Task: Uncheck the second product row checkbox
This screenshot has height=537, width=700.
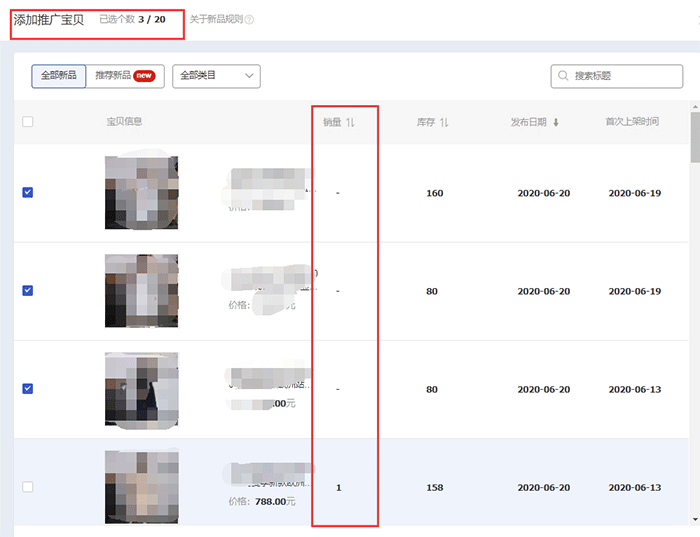Action: (28, 291)
